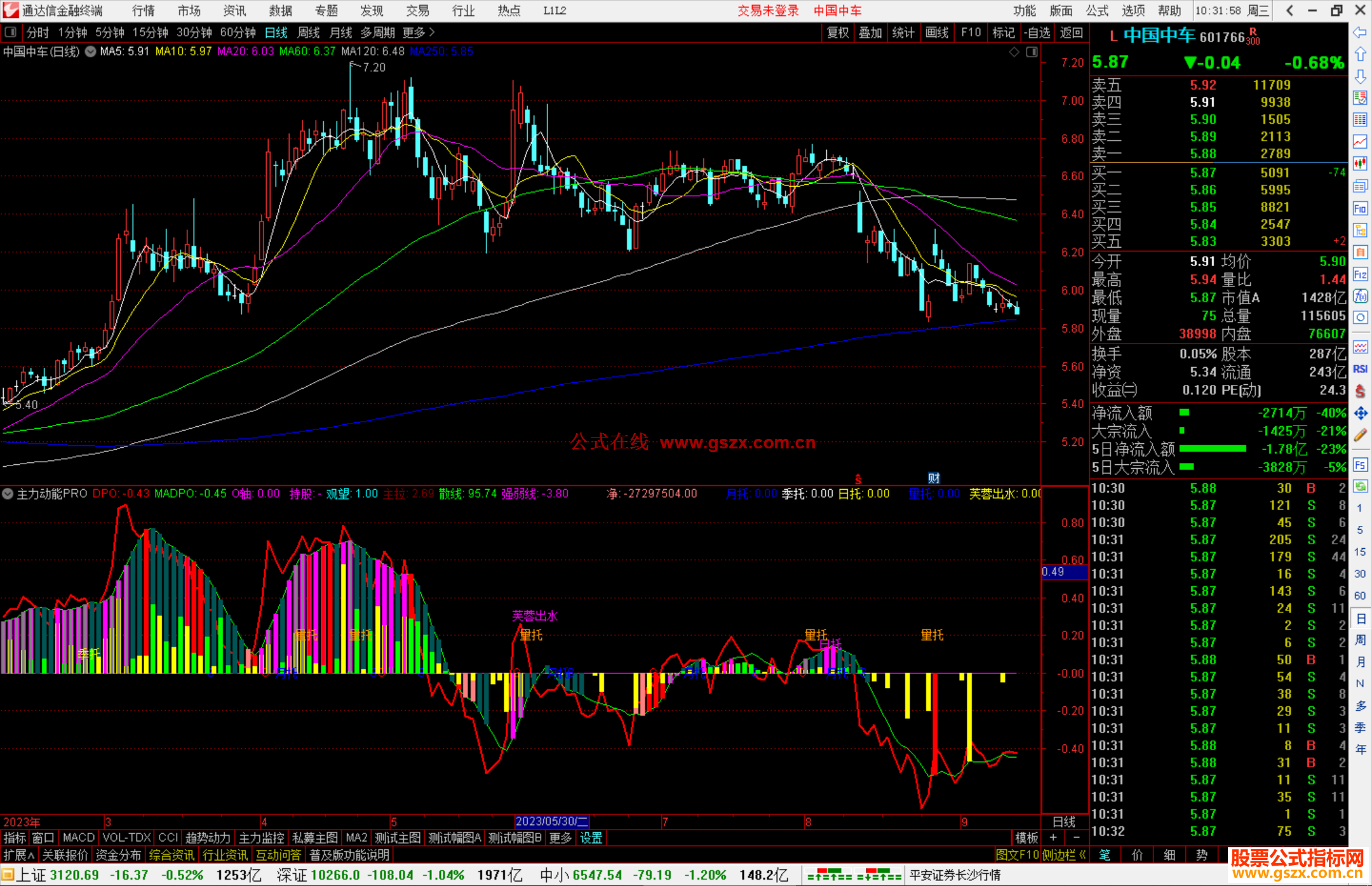This screenshot has width=1372, height=886.
Task: Open the 公式 menu
Action: [x=1097, y=10]
